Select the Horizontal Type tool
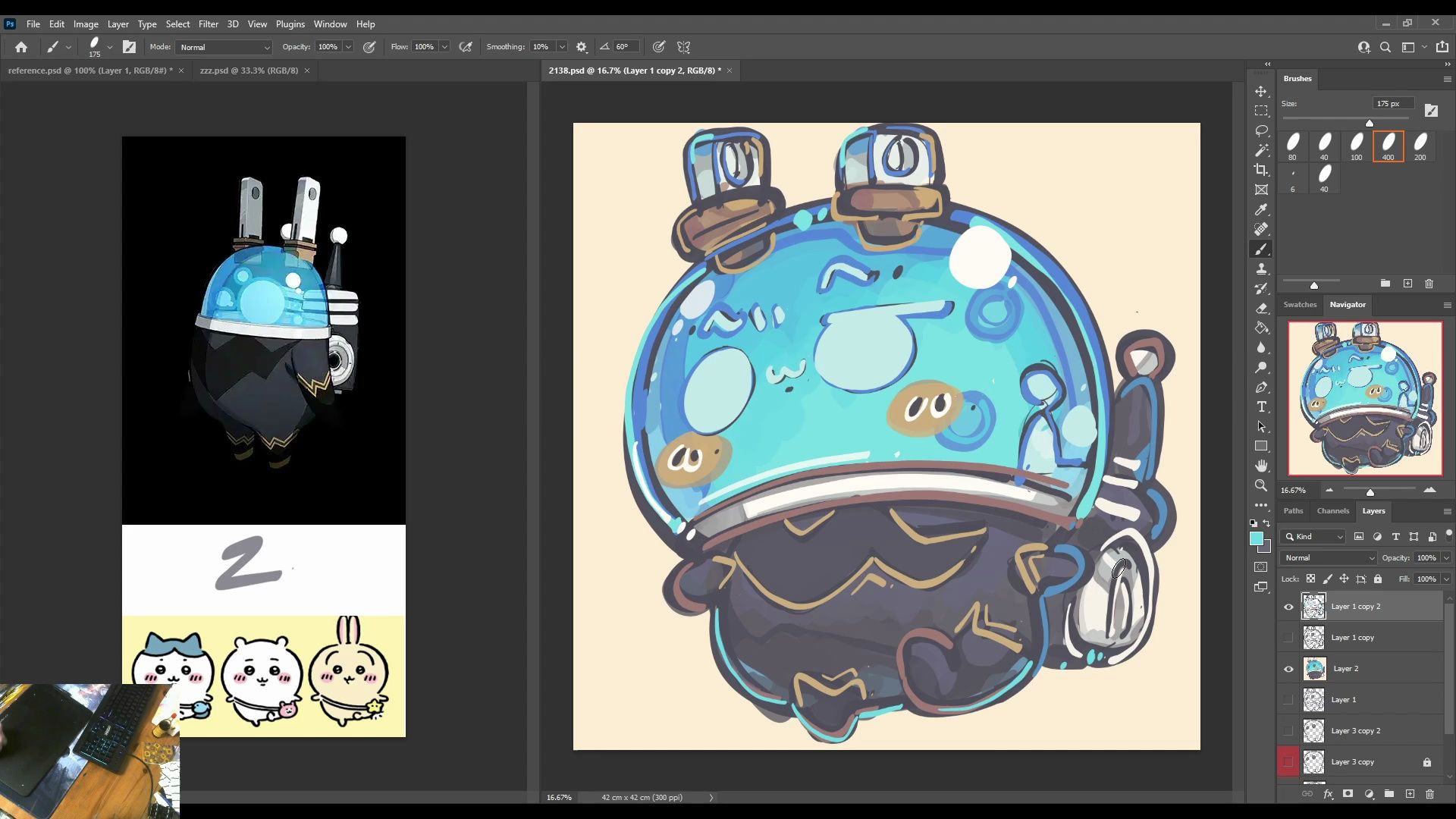Viewport: 1456px width, 819px height. point(1261,406)
